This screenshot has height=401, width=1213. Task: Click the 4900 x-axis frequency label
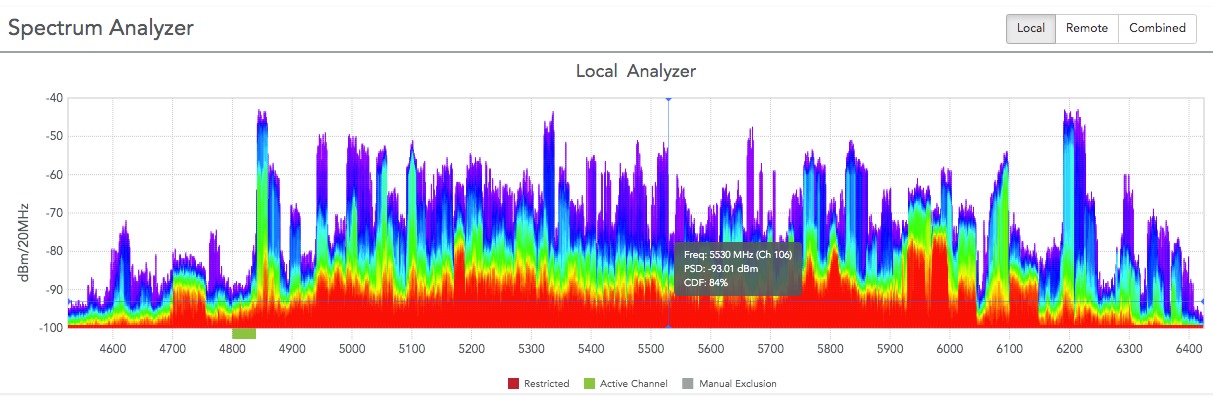[292, 348]
